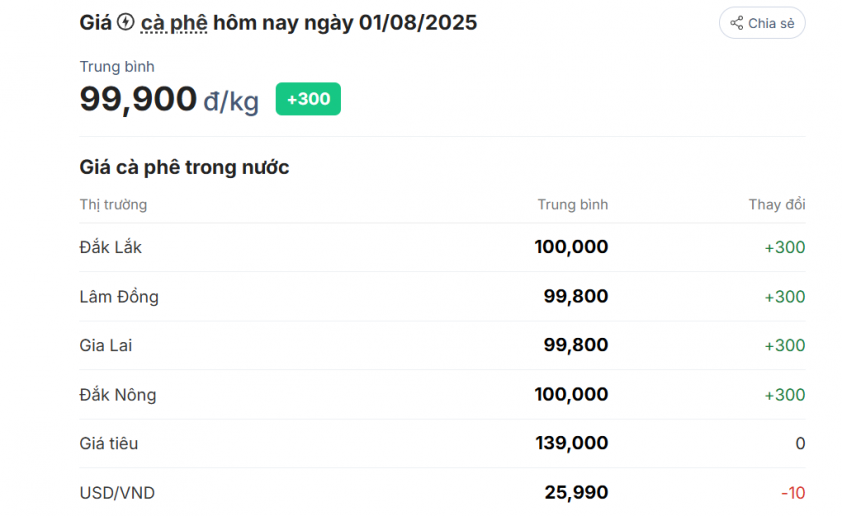Click the Trung bình column header

(x=573, y=205)
